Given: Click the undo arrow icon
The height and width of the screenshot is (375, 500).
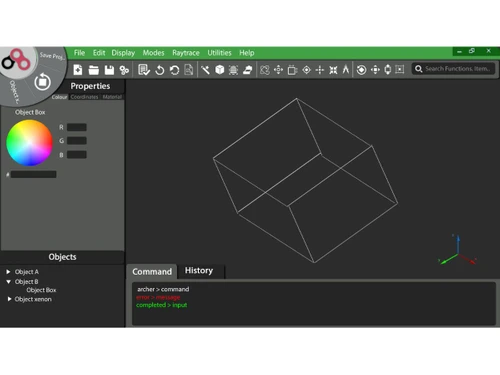Looking at the screenshot, I should (160, 70).
